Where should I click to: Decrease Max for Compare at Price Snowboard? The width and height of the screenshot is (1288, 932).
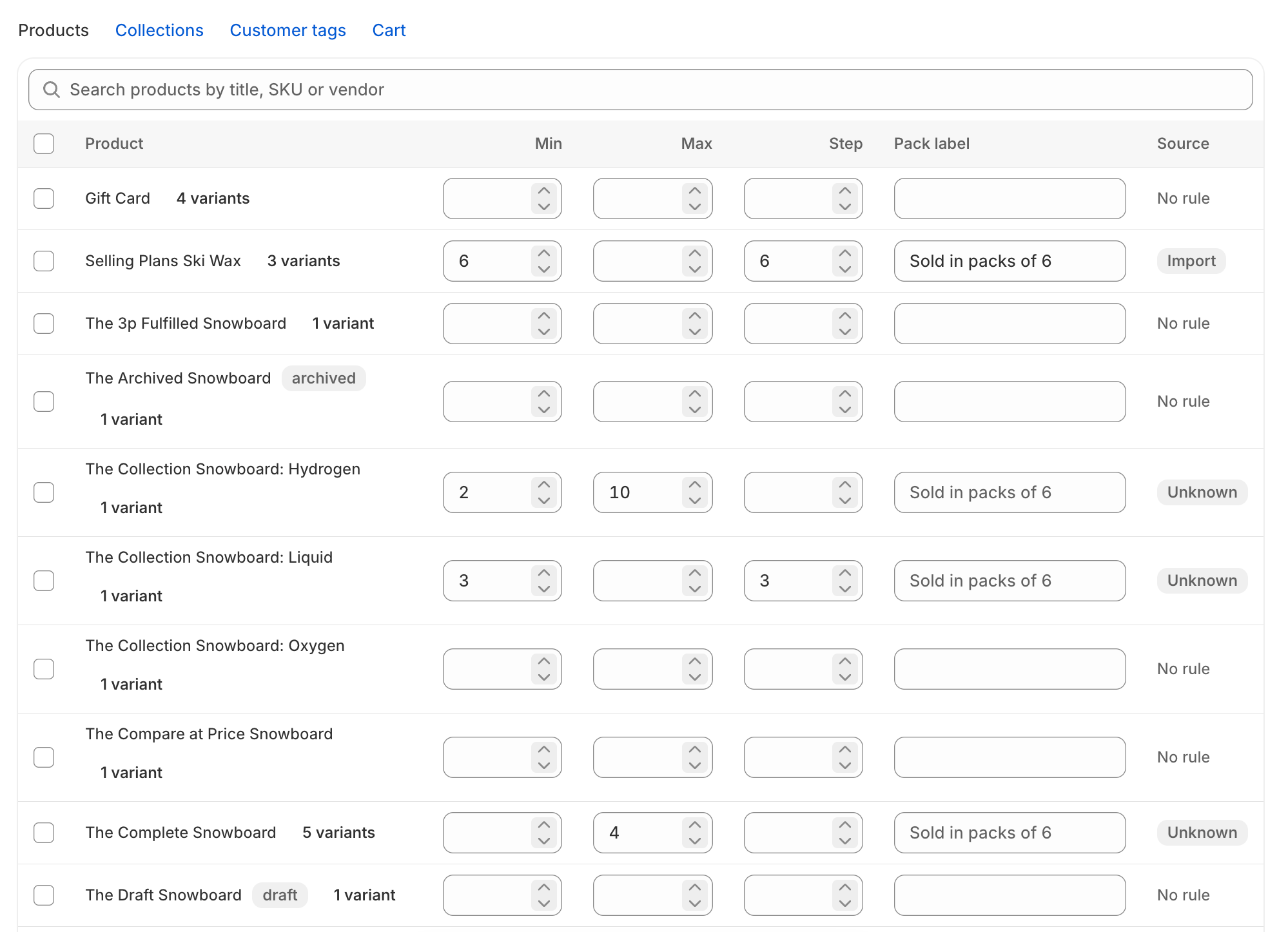(694, 765)
